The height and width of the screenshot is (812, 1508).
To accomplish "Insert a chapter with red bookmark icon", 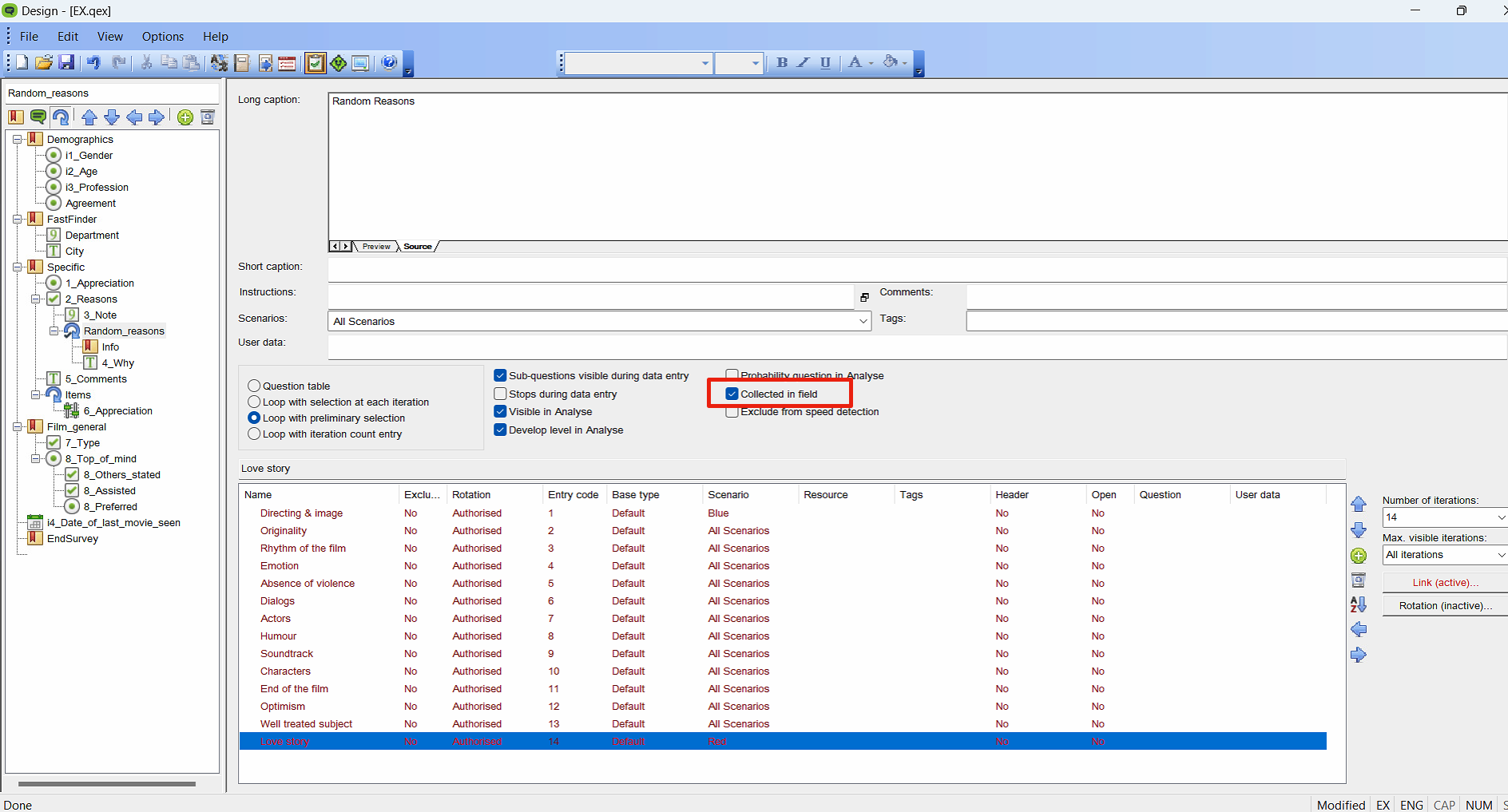I will 16,117.
